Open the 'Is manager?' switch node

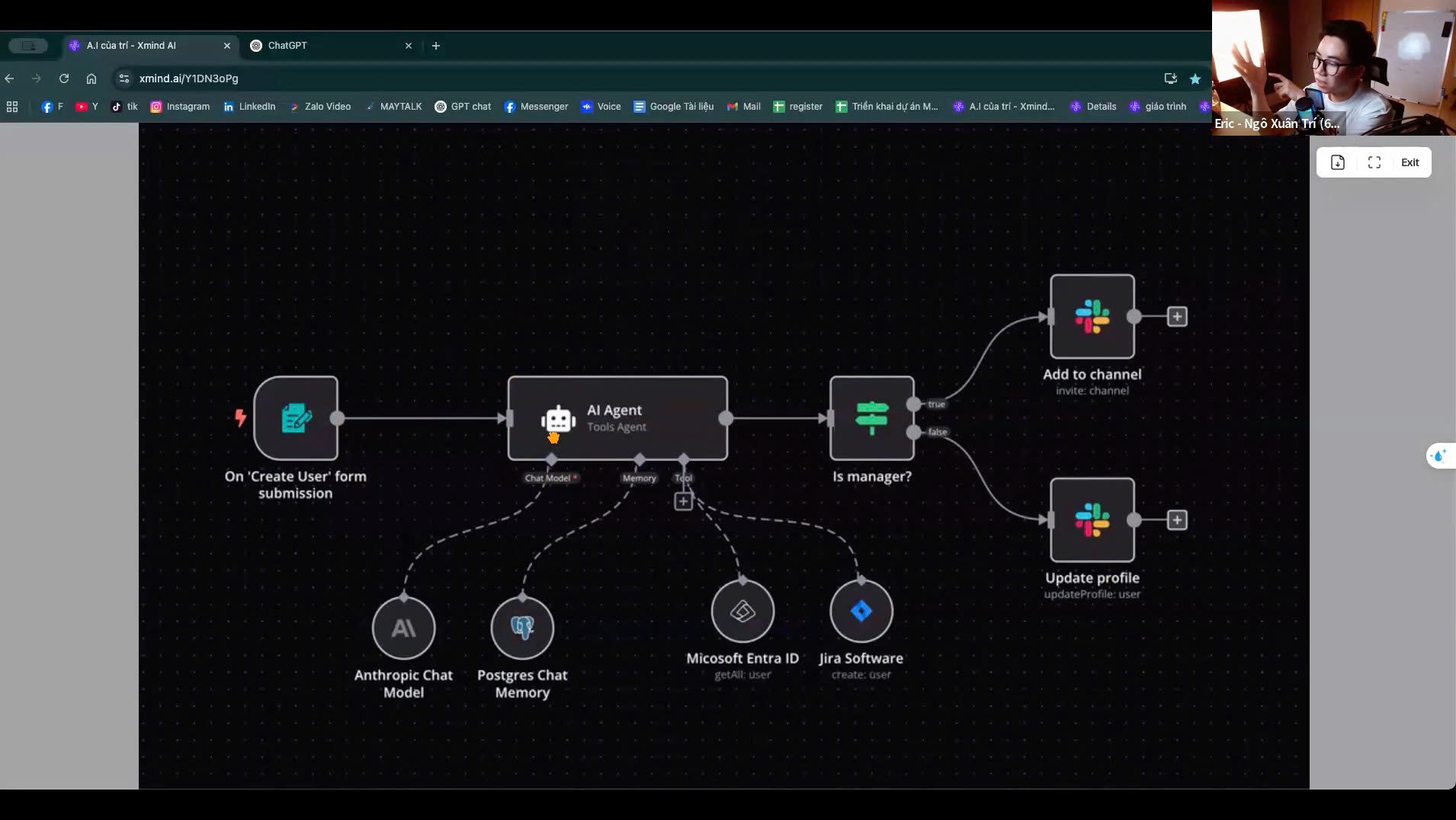pyautogui.click(x=871, y=418)
